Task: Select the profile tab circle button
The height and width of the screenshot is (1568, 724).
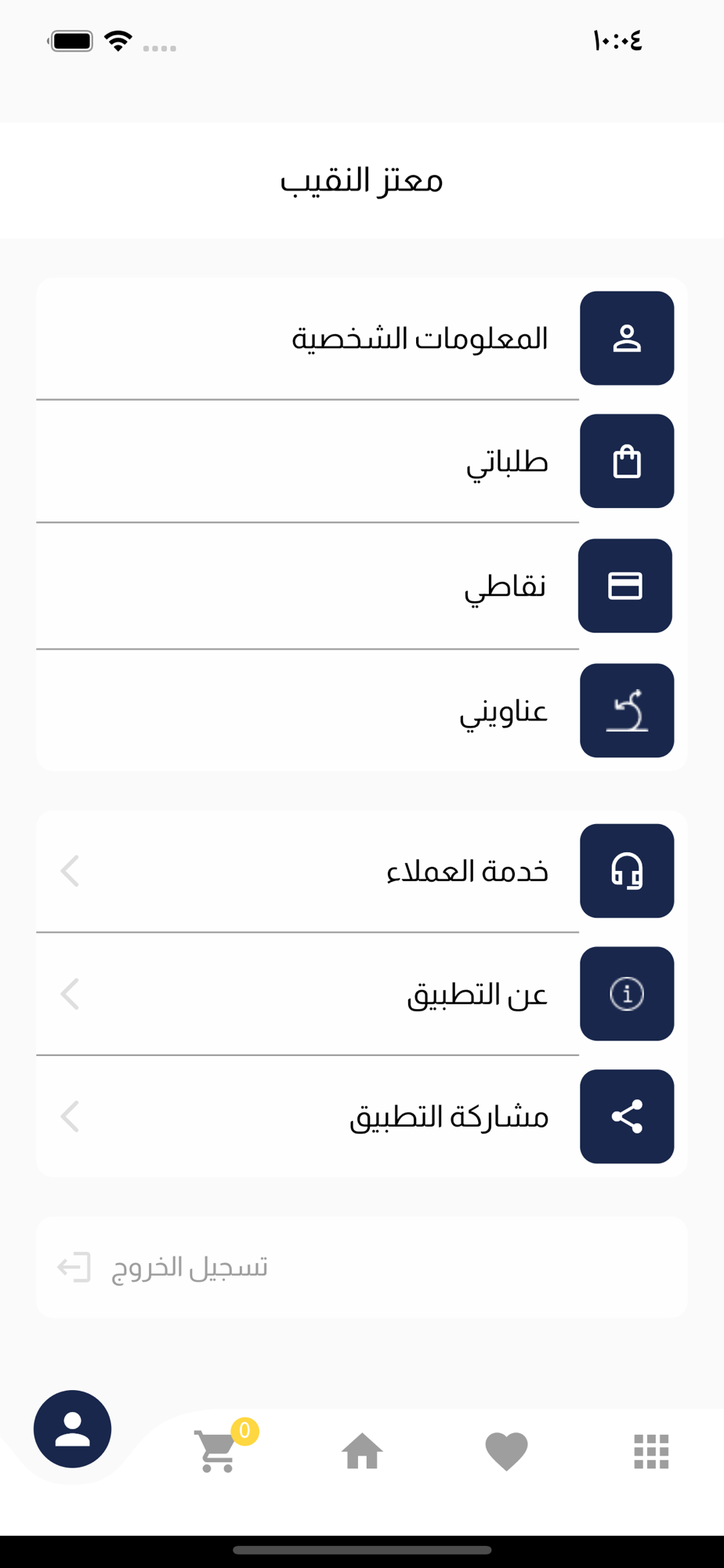Action: tap(72, 1428)
